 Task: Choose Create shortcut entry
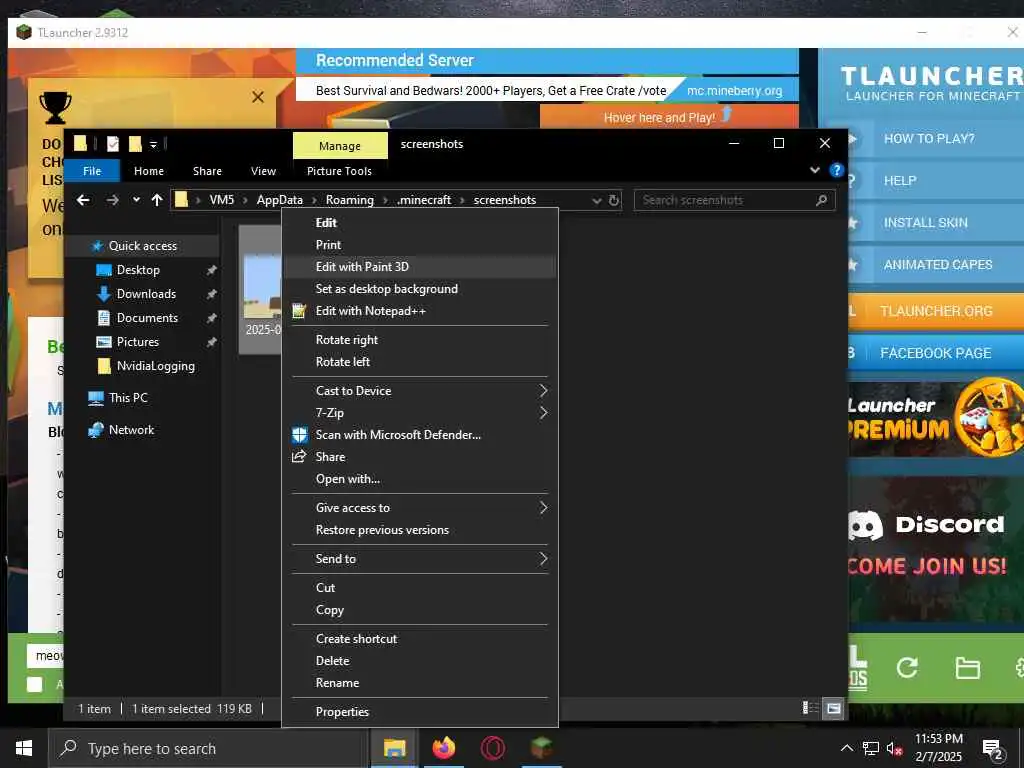tap(419, 639)
